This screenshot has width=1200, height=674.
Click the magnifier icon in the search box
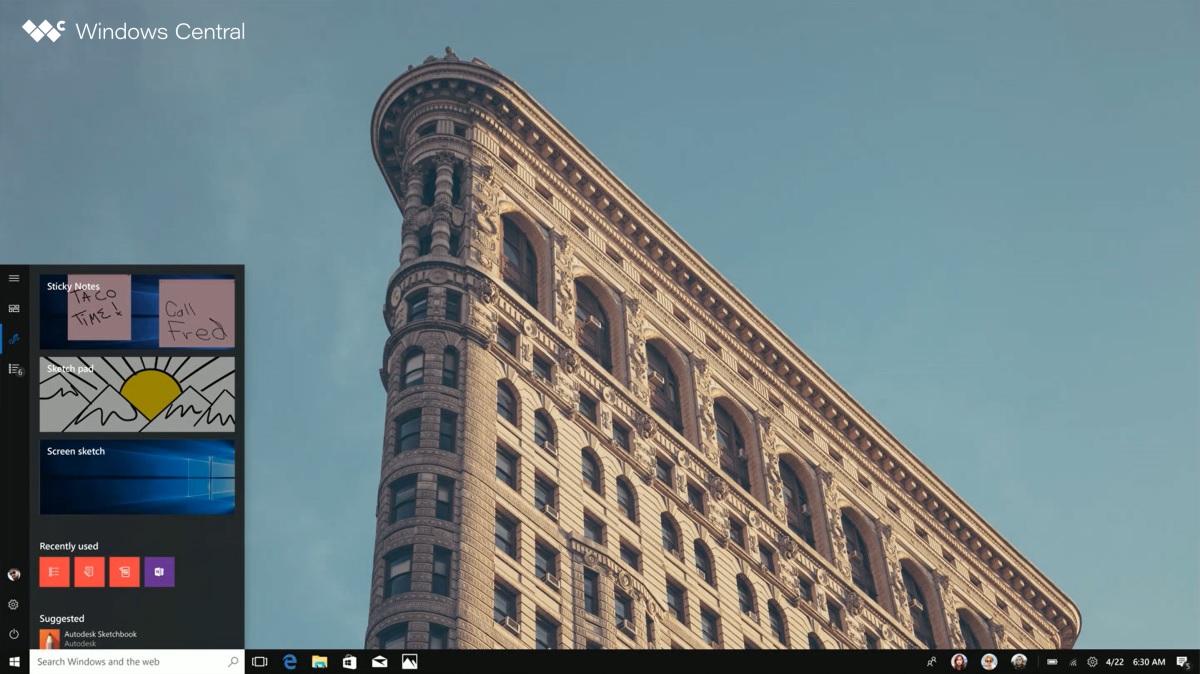233,662
